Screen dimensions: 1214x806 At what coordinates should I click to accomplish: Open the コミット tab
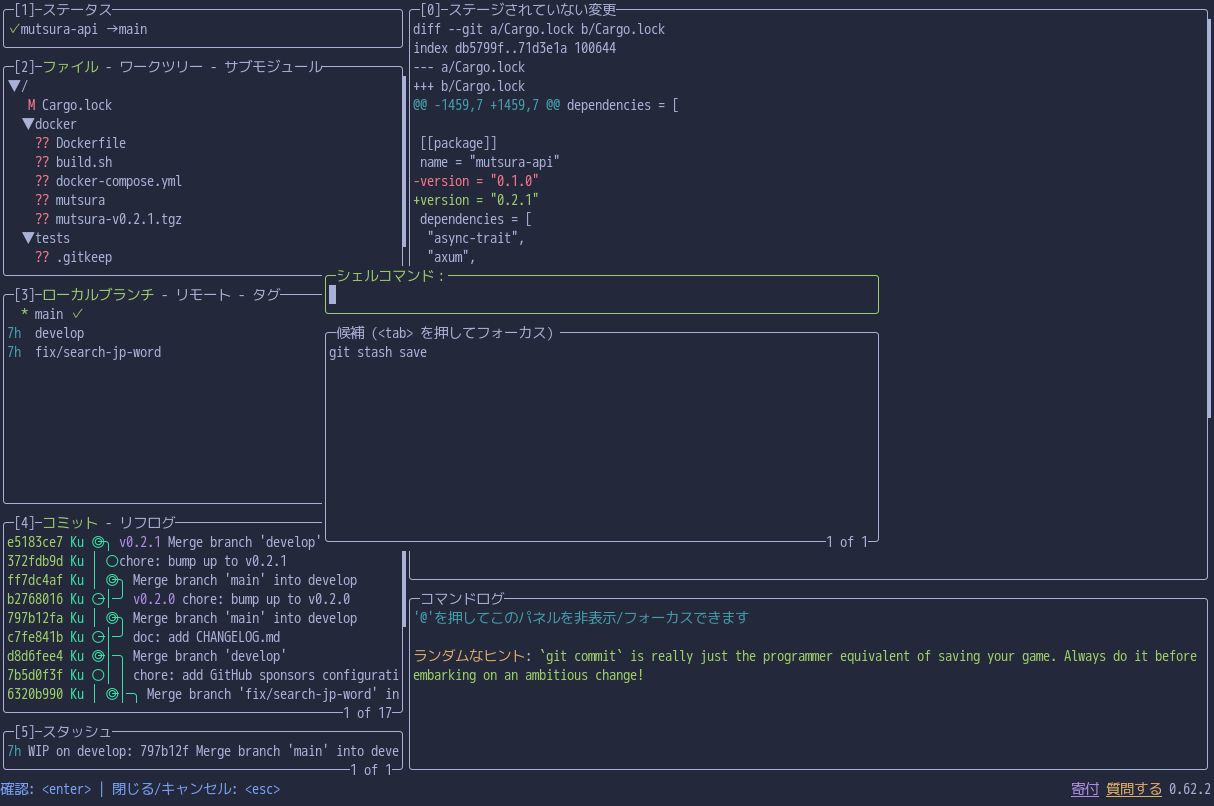coord(70,523)
